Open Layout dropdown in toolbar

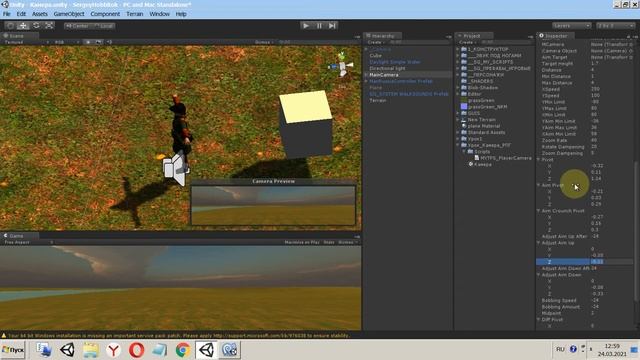[615, 26]
